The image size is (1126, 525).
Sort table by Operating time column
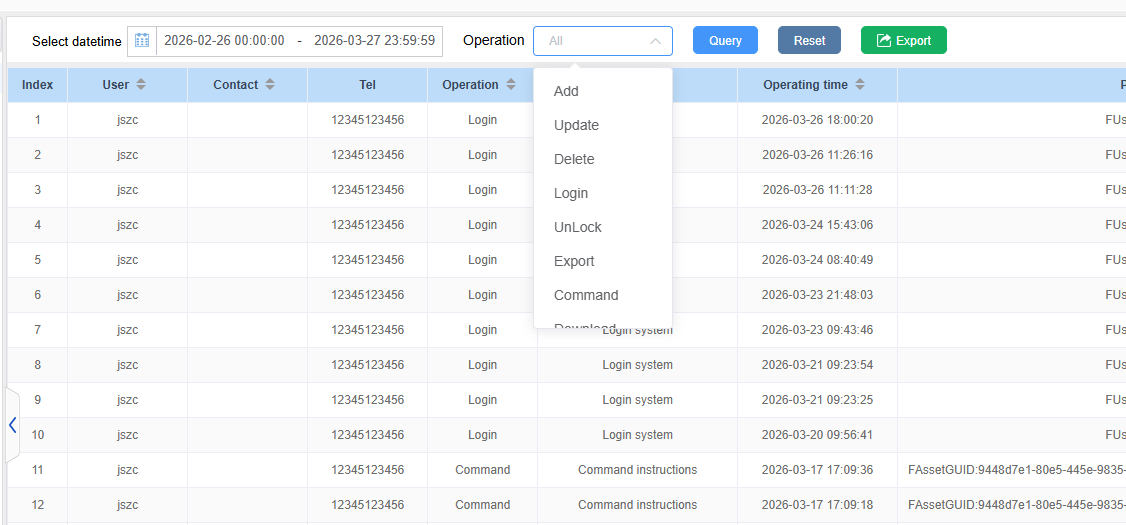click(860, 85)
